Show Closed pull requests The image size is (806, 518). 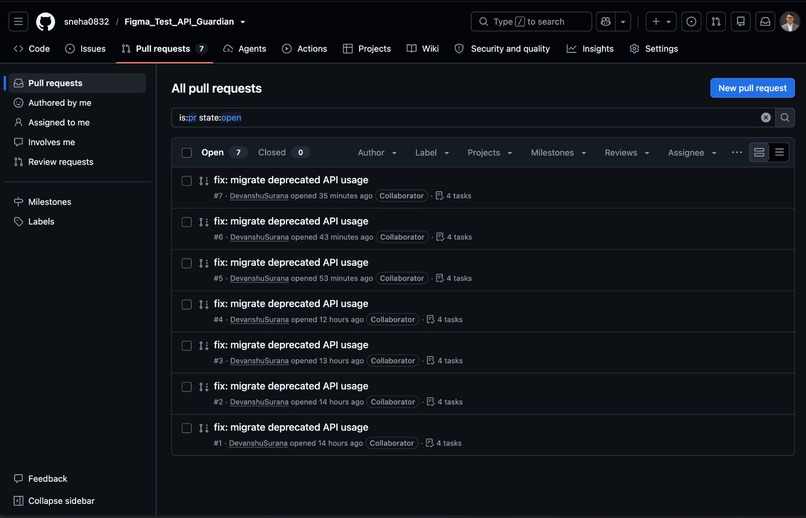[284, 153]
